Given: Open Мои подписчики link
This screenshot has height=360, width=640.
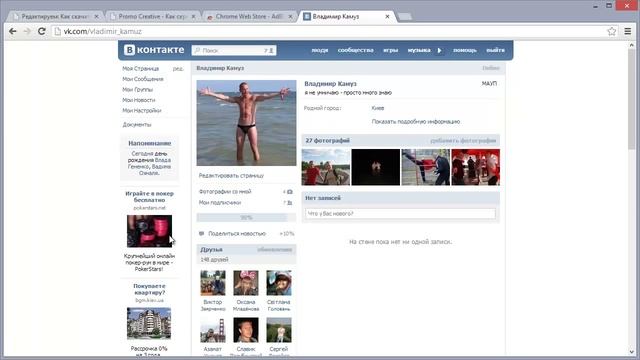Looking at the screenshot, I should (220, 202).
